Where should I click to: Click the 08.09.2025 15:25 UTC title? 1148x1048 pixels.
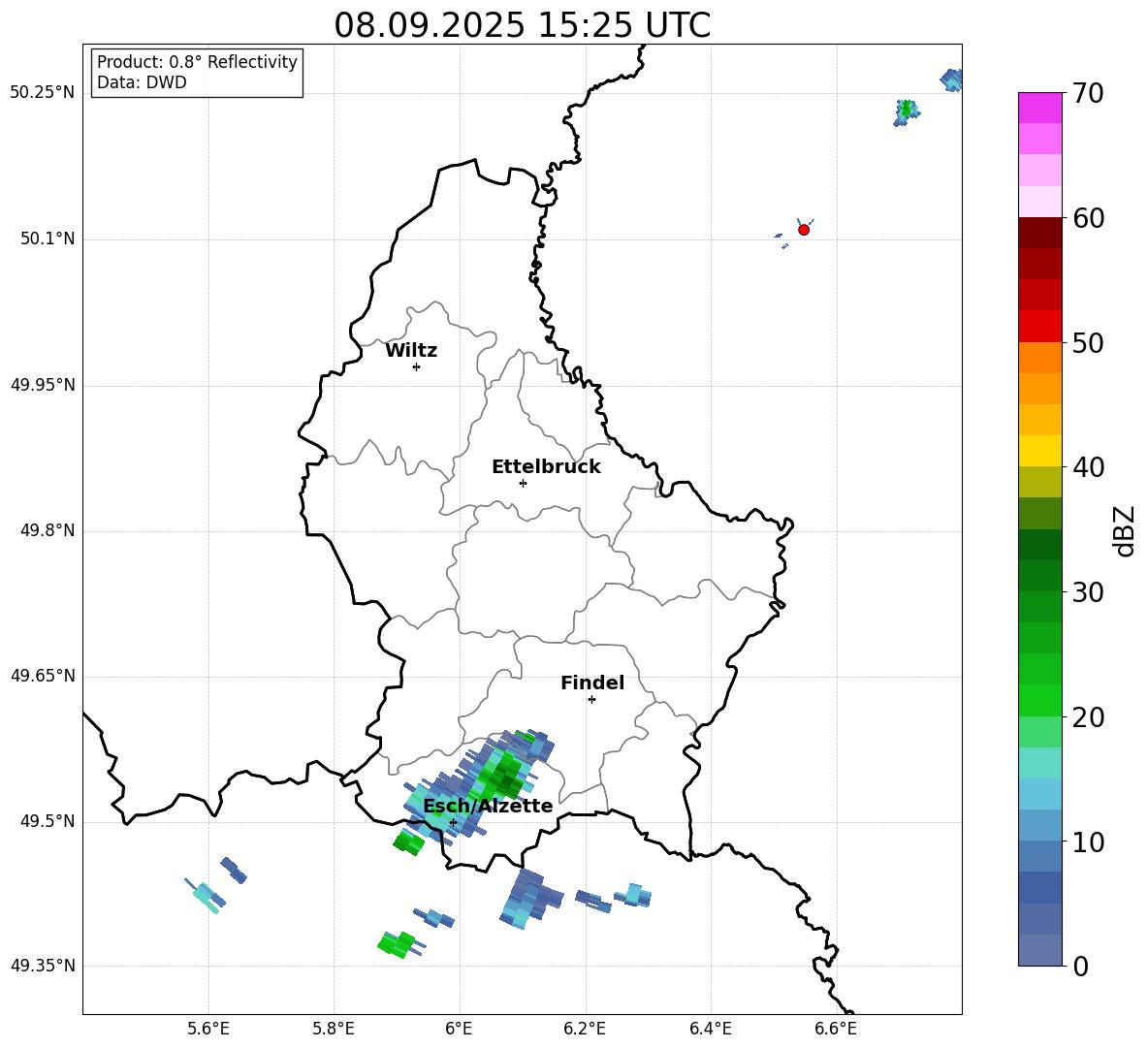[522, 25]
